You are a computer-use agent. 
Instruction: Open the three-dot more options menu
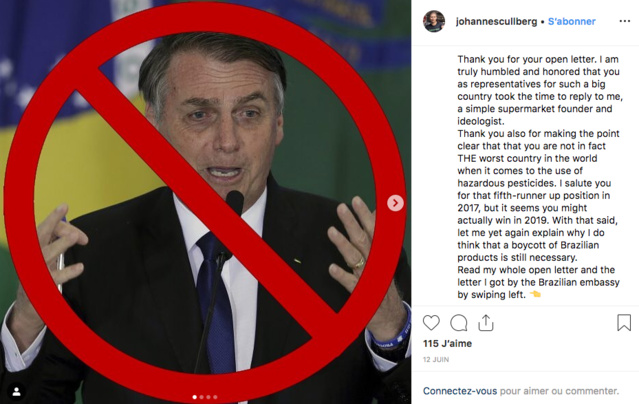624,21
